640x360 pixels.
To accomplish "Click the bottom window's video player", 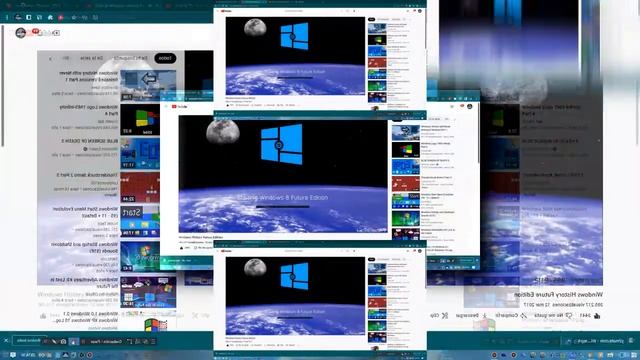I will [295, 296].
